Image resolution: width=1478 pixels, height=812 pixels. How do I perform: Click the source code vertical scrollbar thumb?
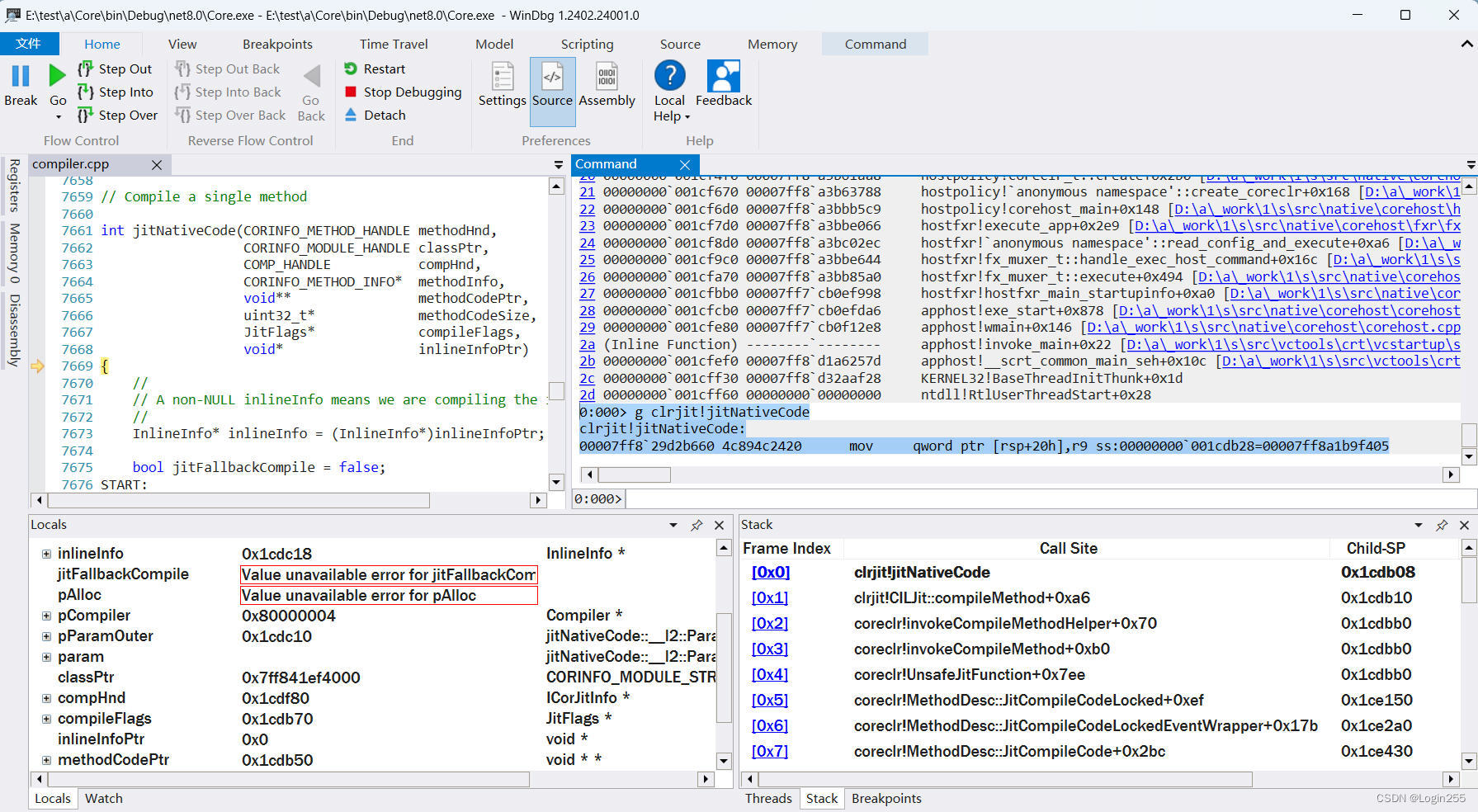(557, 390)
